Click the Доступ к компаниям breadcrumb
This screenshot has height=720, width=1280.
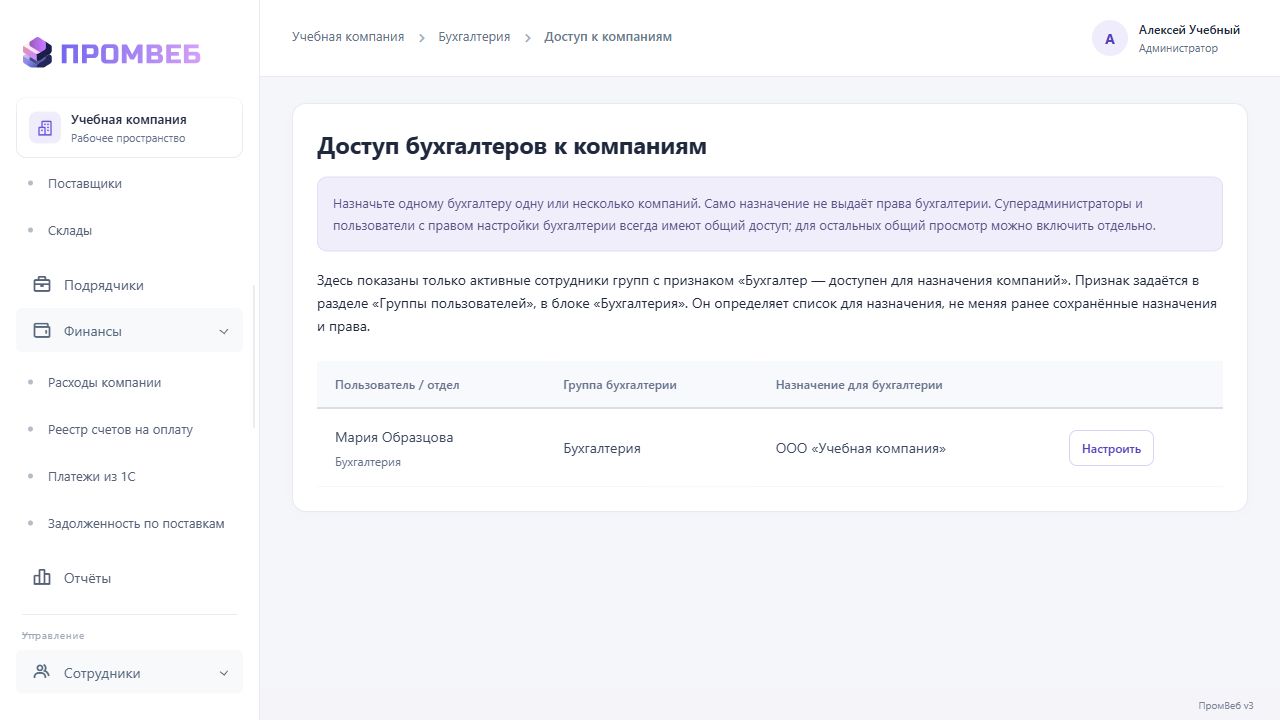608,37
